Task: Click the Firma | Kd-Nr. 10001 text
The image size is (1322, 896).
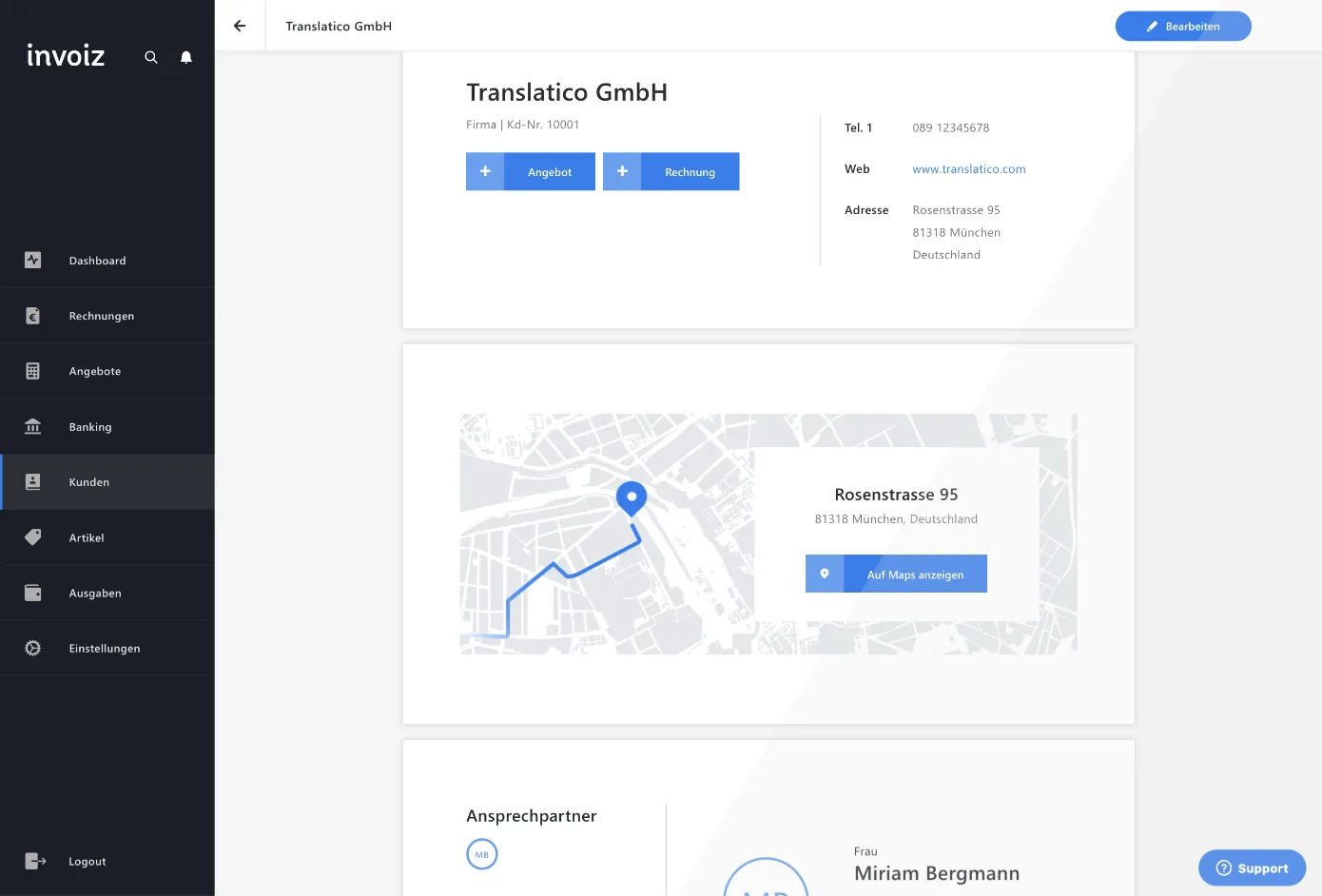Action: pyautogui.click(x=522, y=125)
